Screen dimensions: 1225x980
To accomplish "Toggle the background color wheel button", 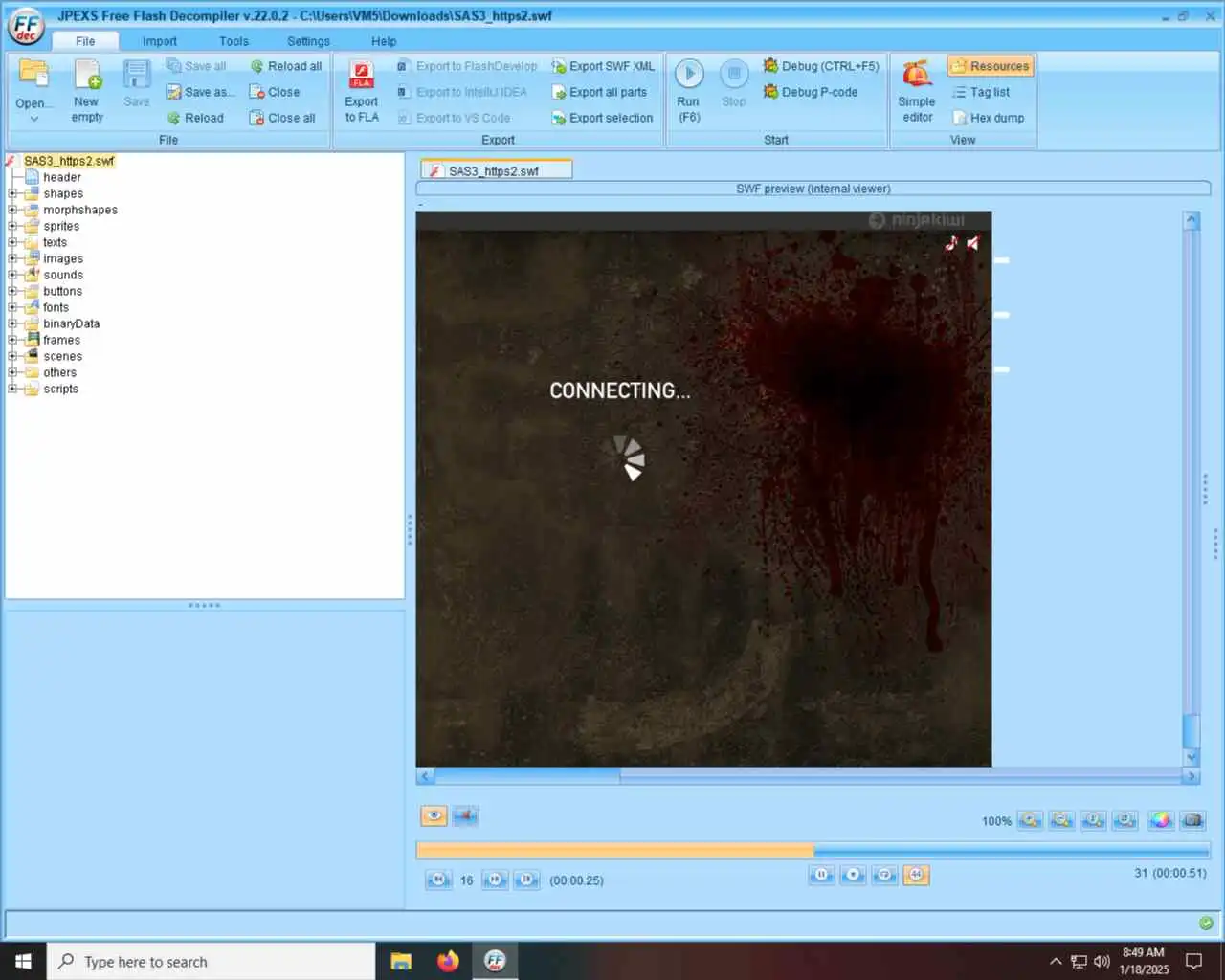I will (1161, 820).
